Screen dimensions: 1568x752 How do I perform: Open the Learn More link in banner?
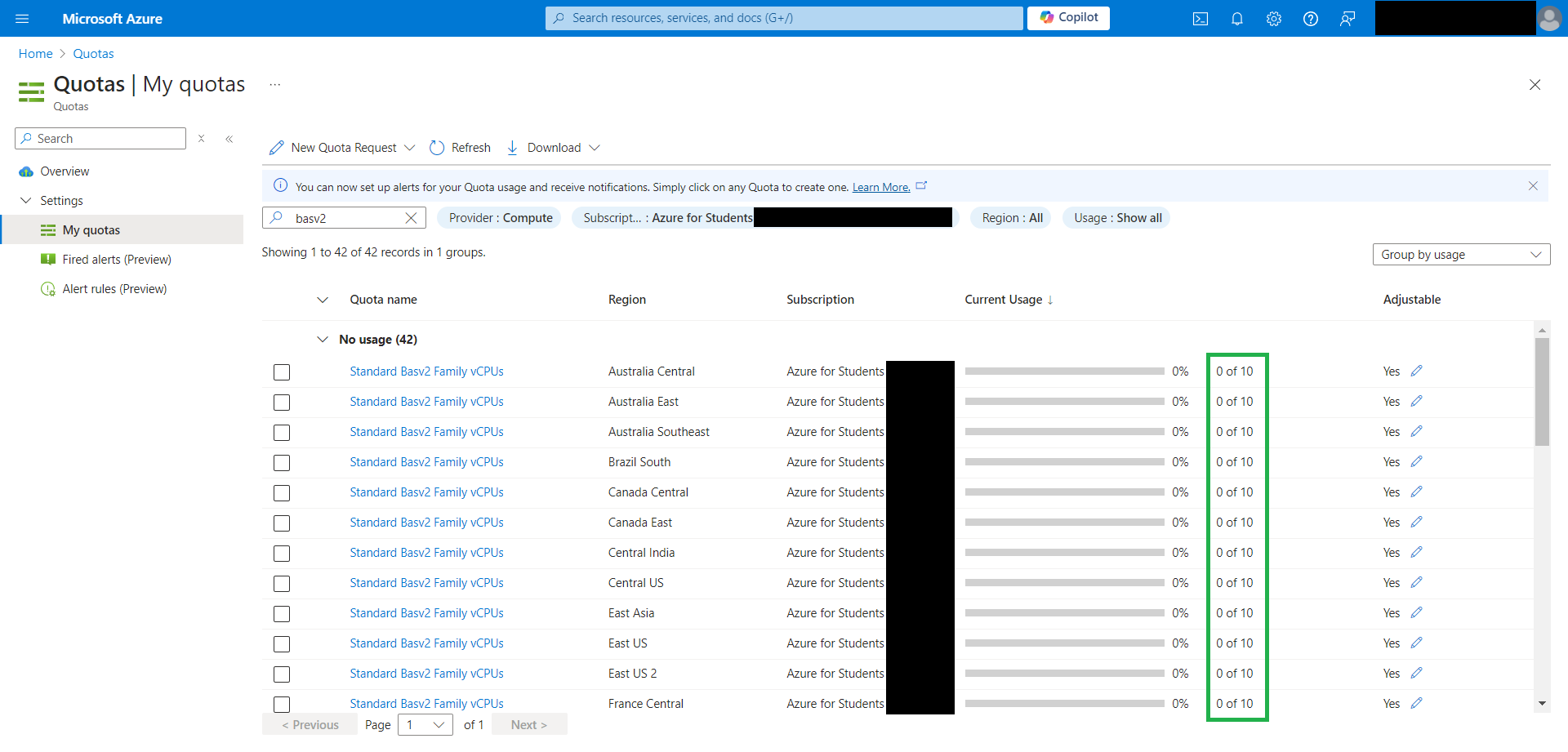[881, 187]
